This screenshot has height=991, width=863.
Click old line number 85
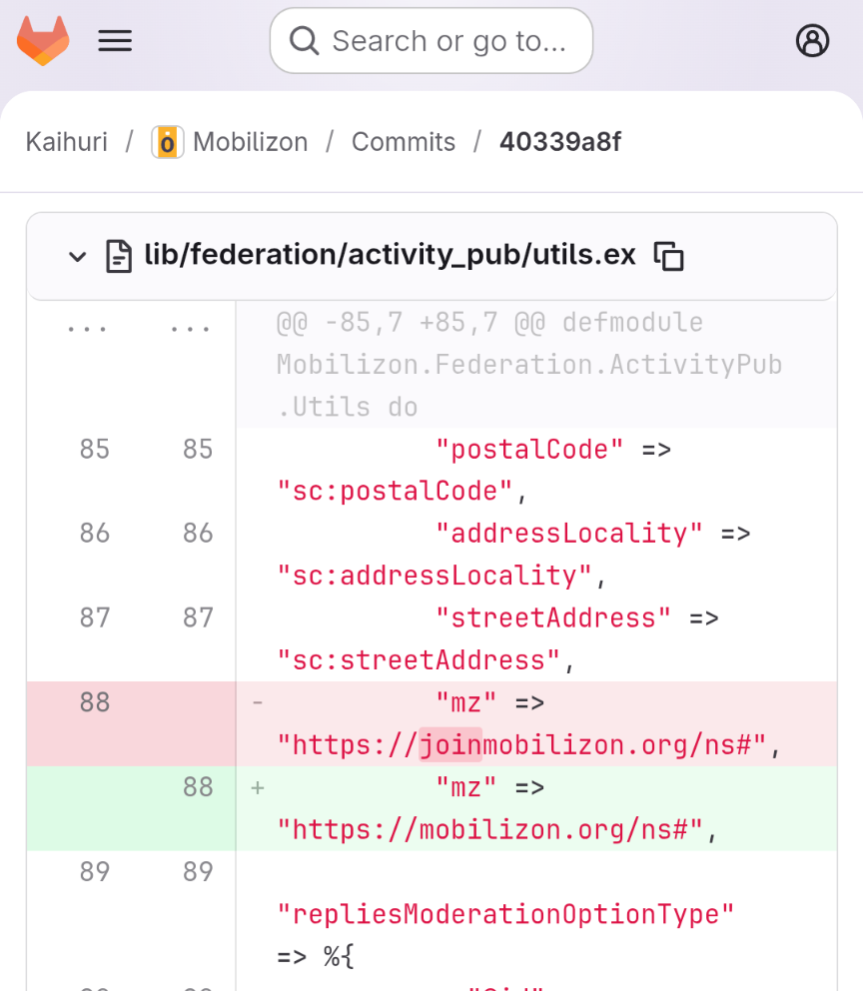click(x=94, y=450)
